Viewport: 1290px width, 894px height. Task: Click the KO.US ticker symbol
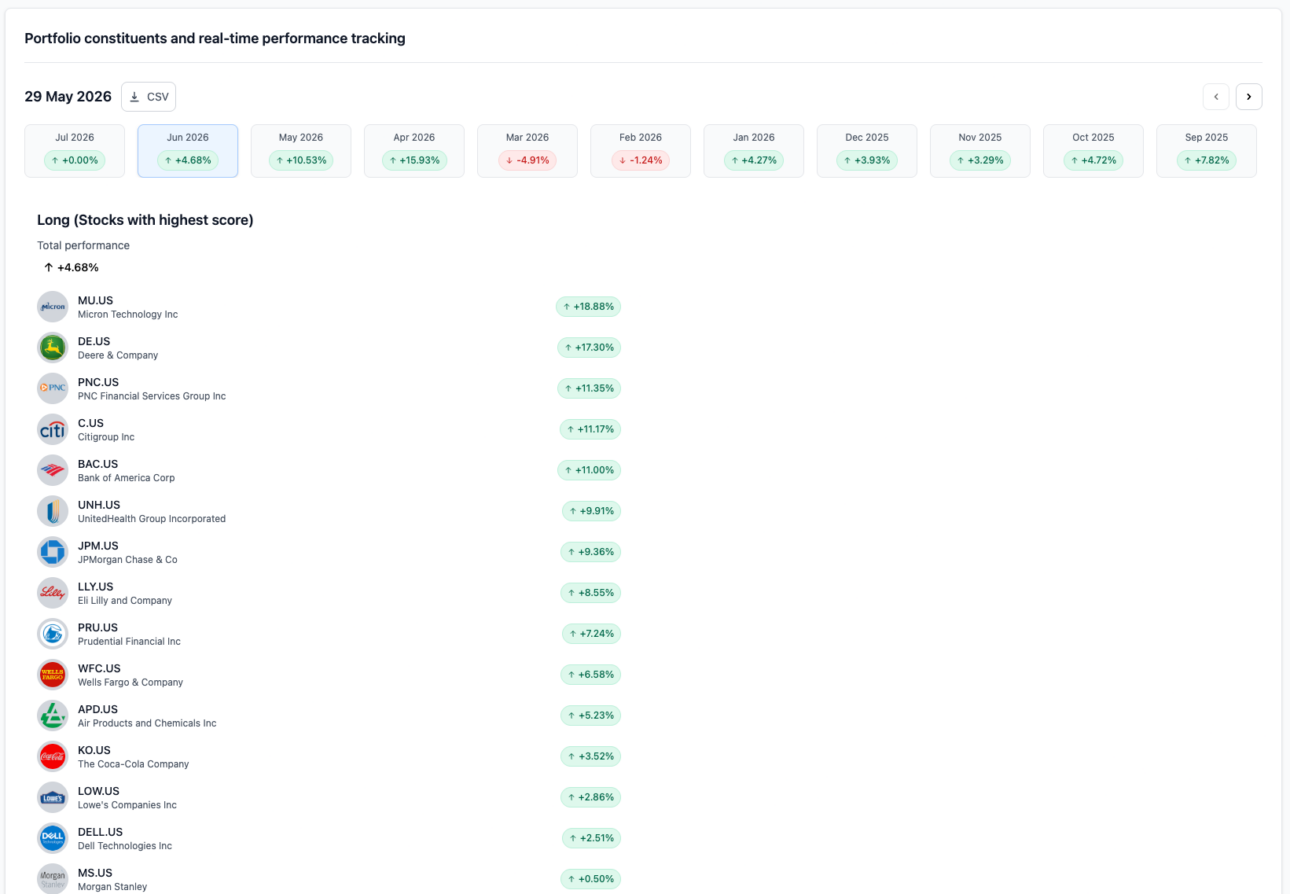click(x=94, y=750)
